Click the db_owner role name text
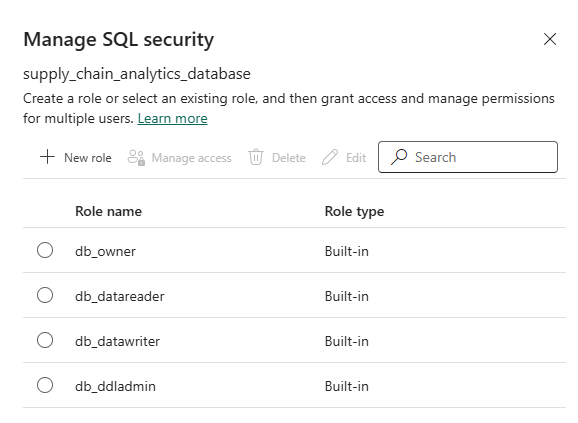The height and width of the screenshot is (423, 578). (105, 251)
